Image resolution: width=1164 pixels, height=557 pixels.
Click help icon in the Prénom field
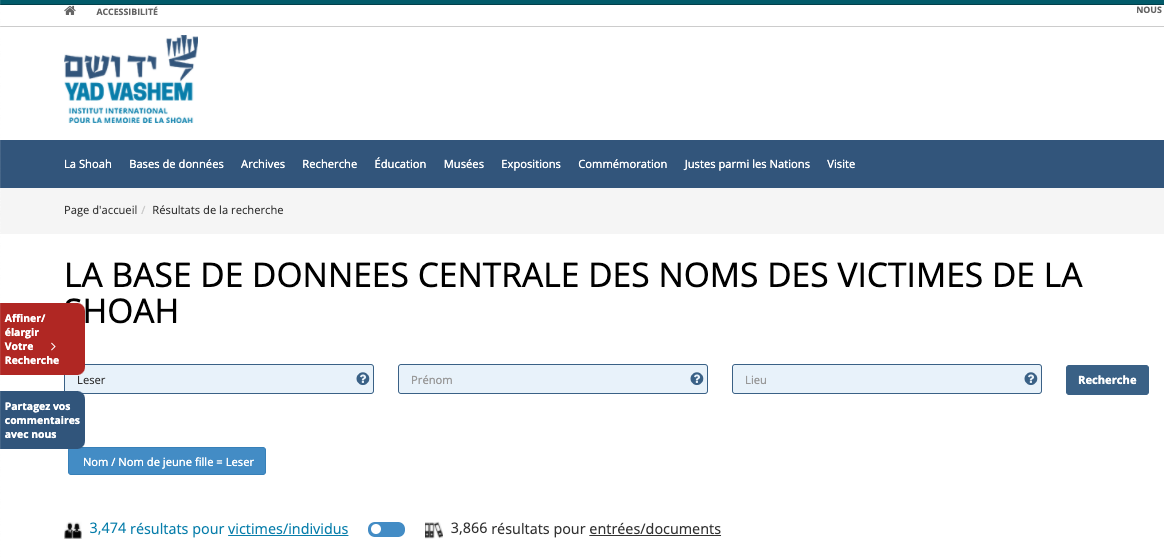click(696, 379)
